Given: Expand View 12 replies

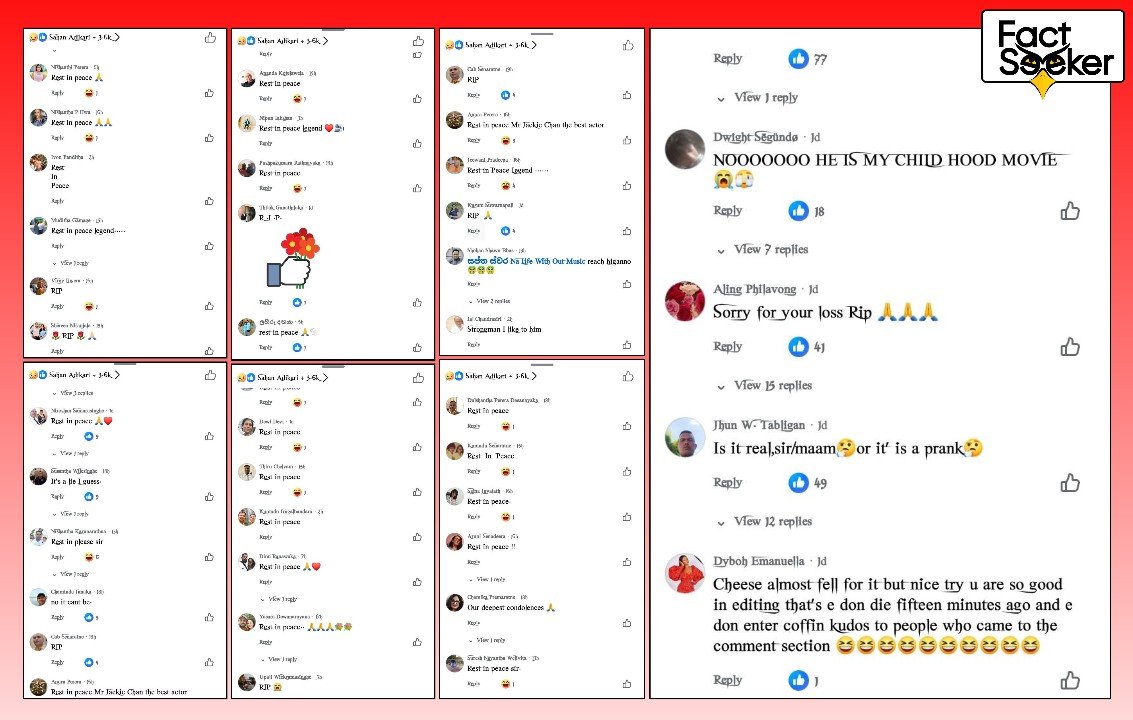Looking at the screenshot, I should click(x=773, y=521).
